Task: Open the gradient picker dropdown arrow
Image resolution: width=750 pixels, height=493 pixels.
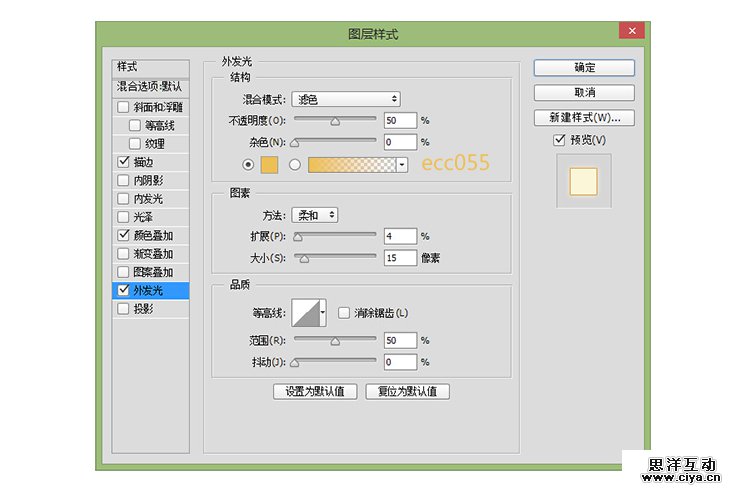Action: tap(402, 165)
